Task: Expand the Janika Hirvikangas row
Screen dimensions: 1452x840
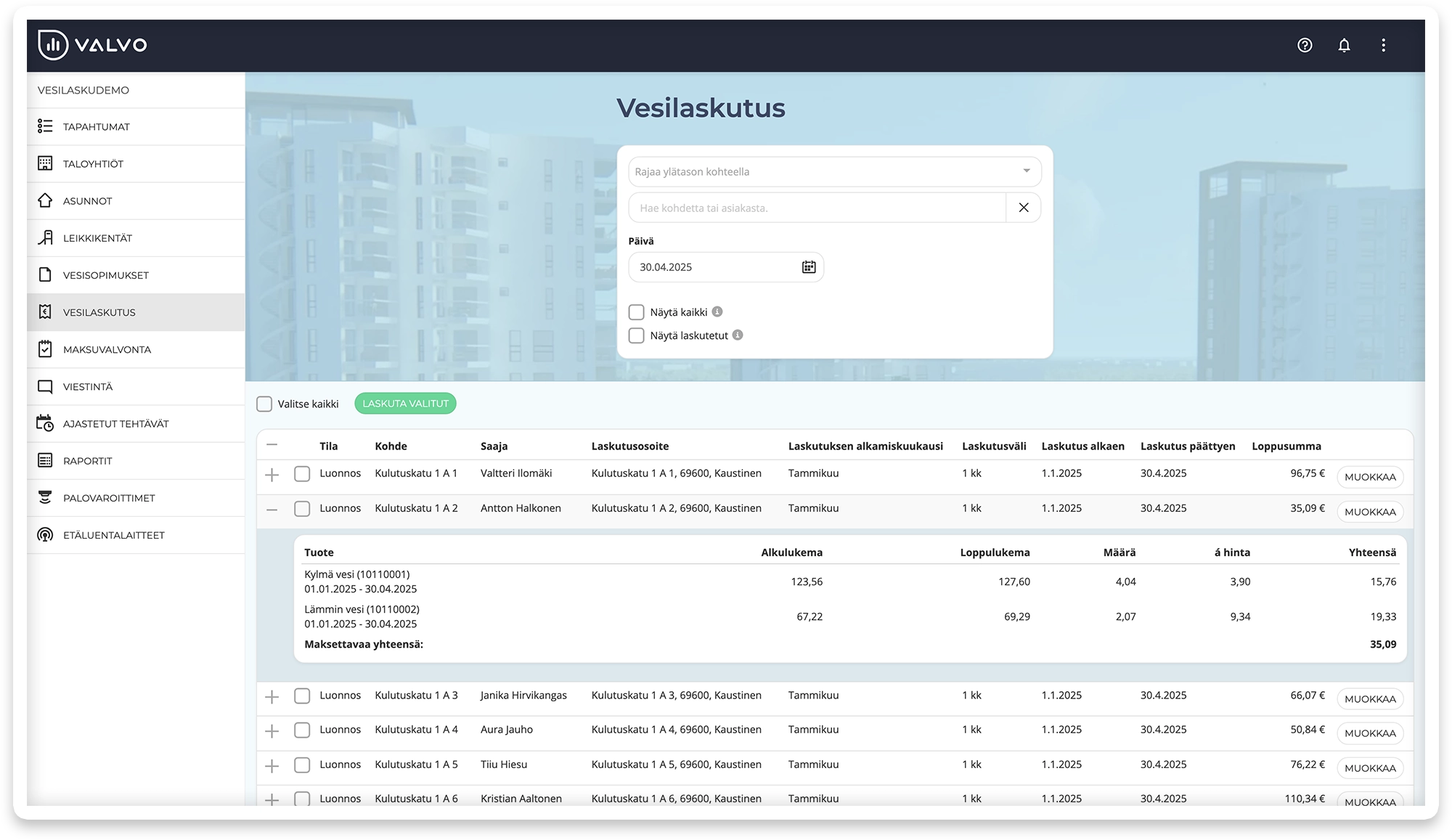Action: (272, 697)
